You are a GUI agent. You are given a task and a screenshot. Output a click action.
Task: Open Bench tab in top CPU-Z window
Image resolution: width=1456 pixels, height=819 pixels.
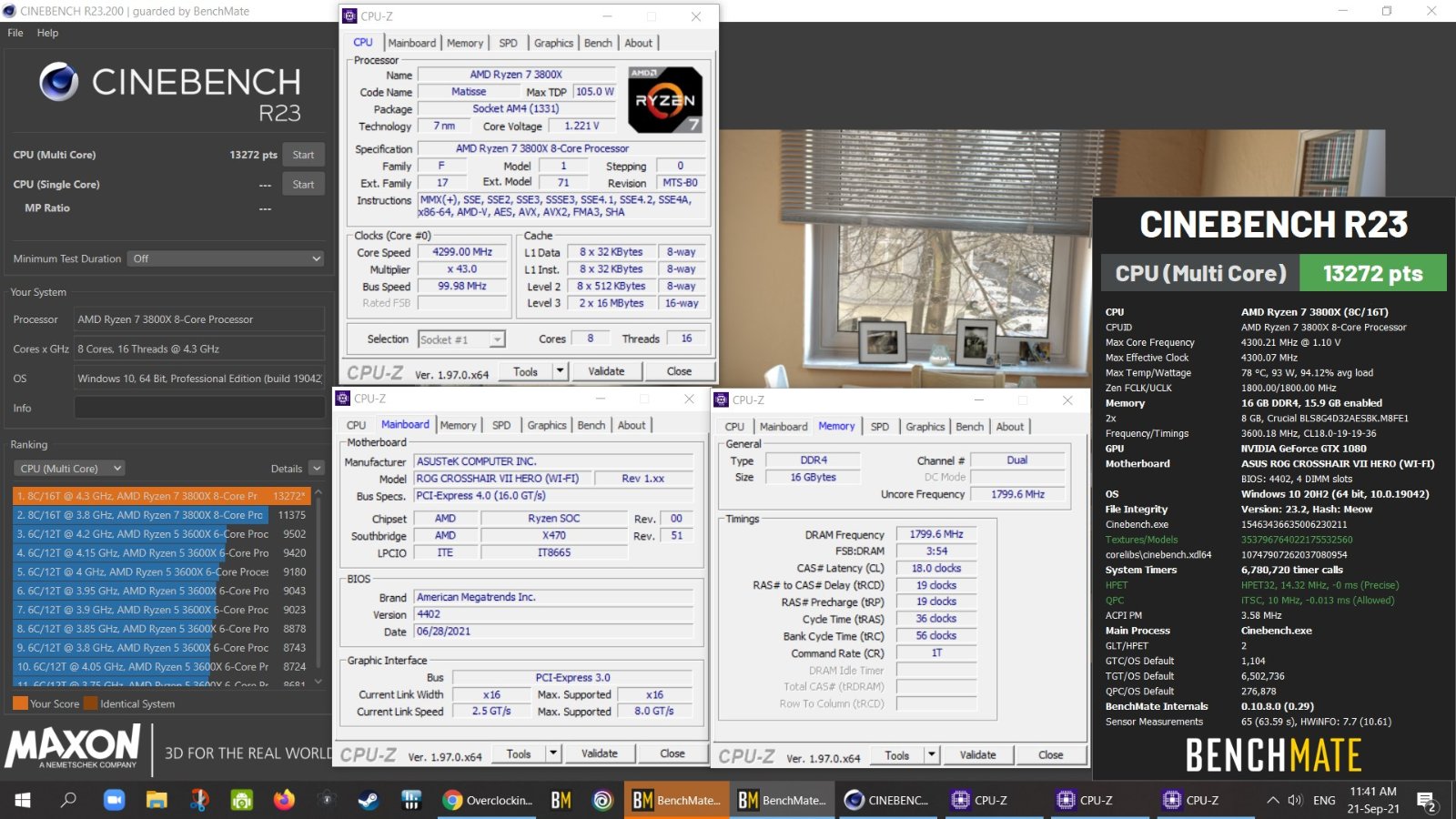tap(598, 43)
